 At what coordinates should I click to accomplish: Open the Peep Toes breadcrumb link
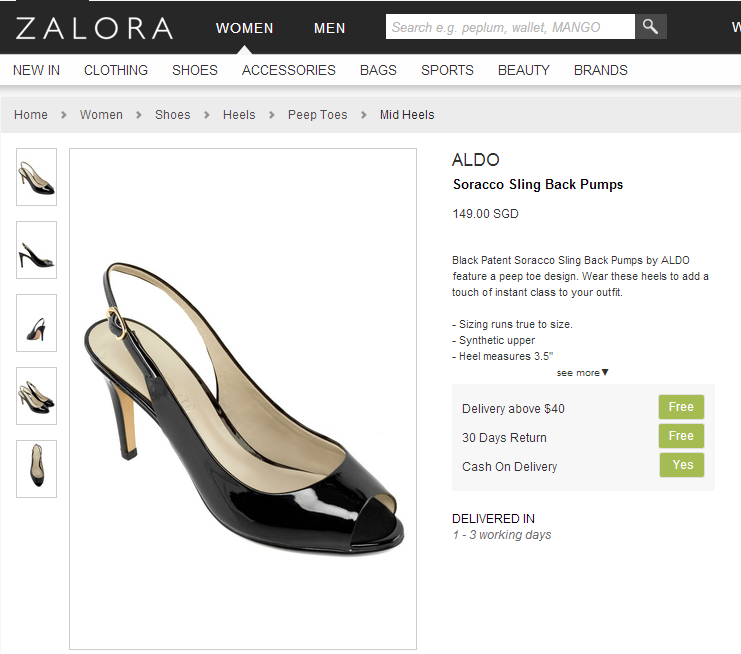[x=318, y=115]
